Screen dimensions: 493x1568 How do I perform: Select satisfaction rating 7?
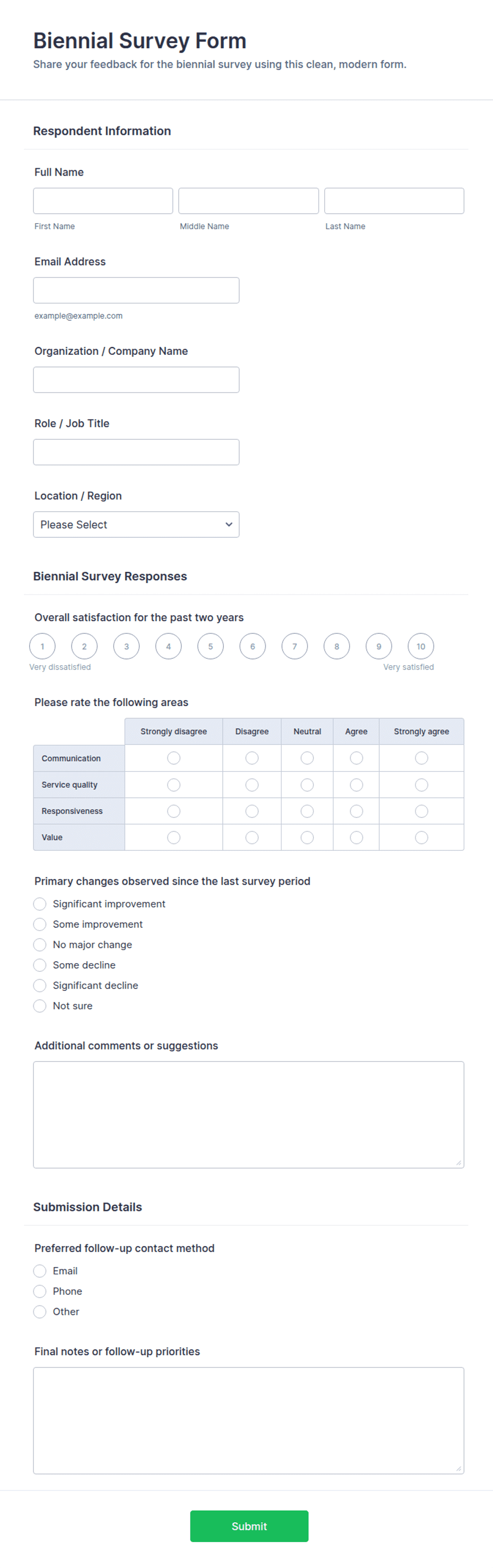coord(295,647)
